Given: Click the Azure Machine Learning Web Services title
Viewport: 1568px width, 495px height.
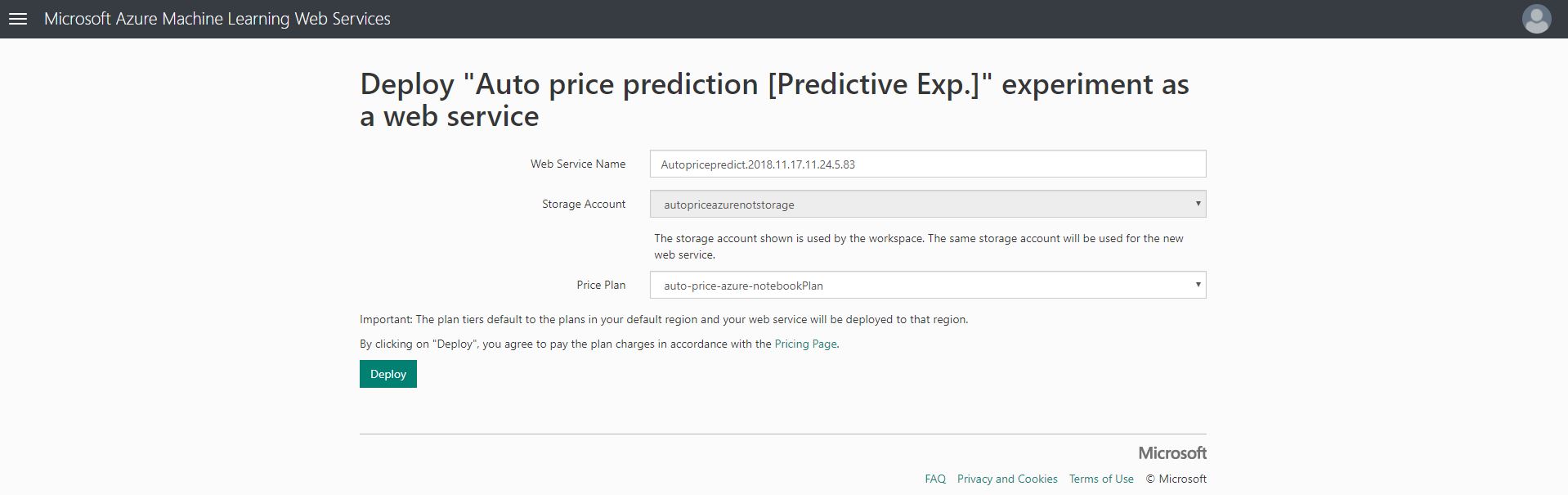Looking at the screenshot, I should 217,19.
